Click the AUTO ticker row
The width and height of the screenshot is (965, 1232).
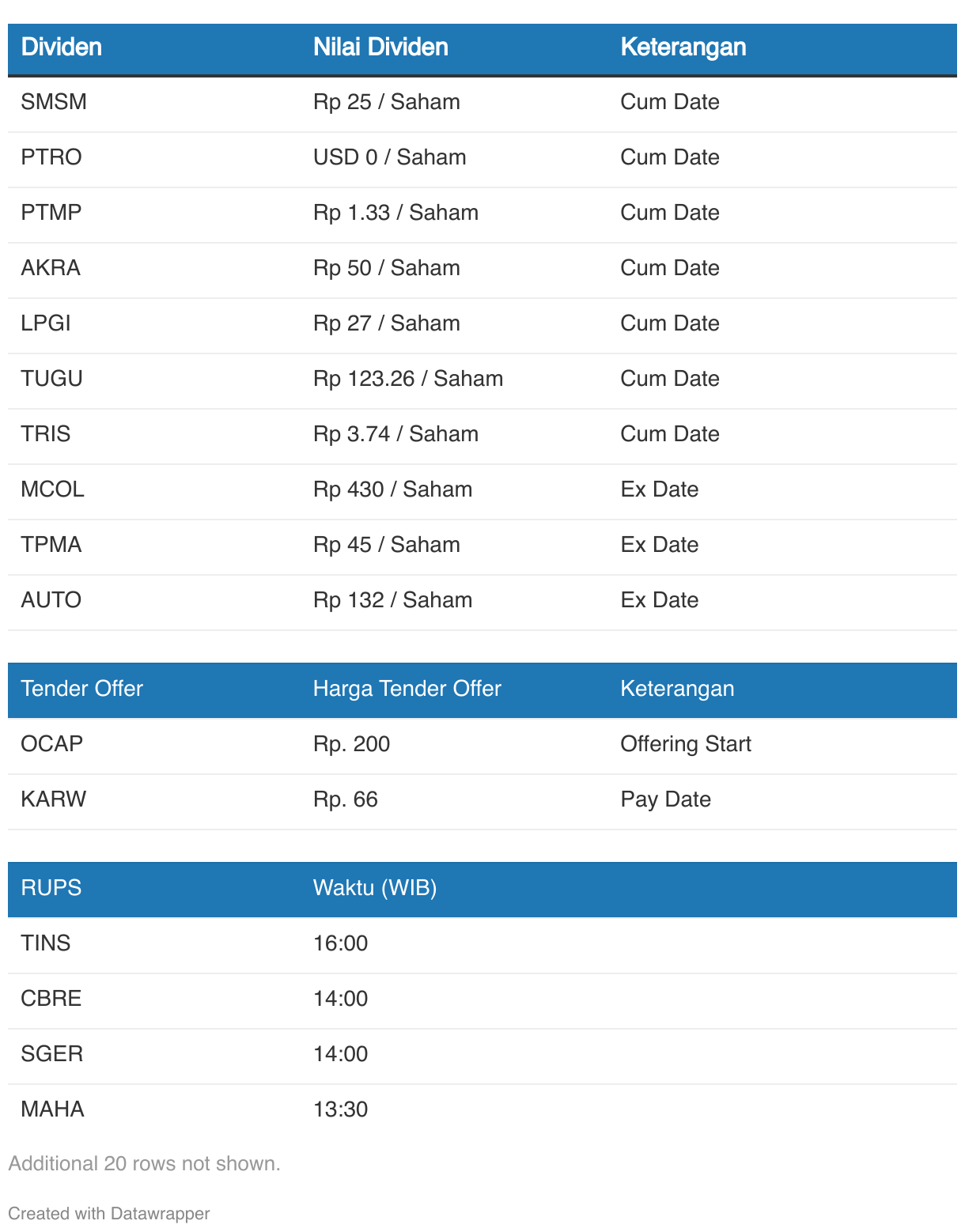pyautogui.click(x=482, y=600)
